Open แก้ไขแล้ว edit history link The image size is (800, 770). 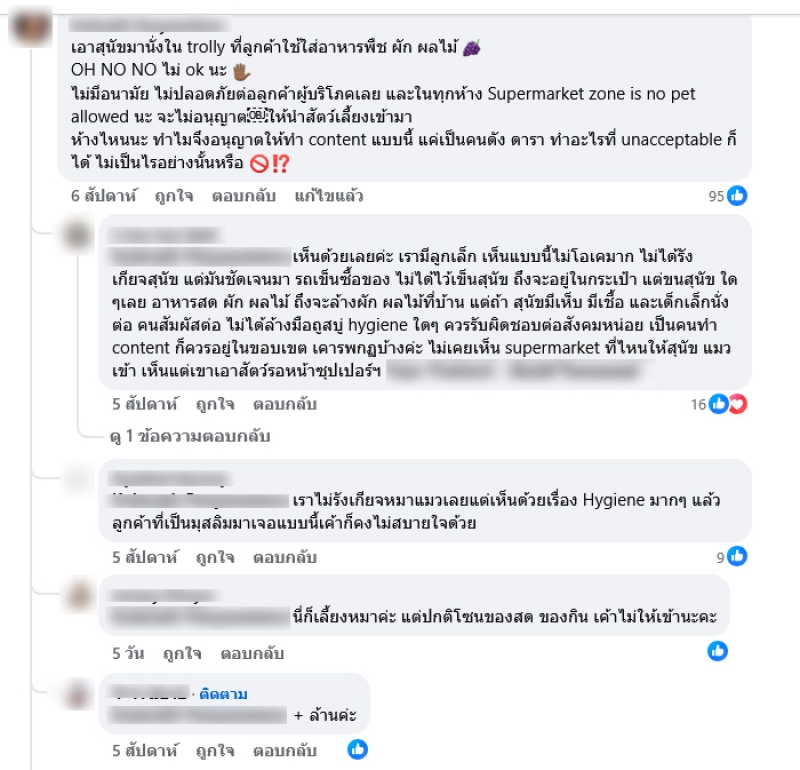click(329, 196)
